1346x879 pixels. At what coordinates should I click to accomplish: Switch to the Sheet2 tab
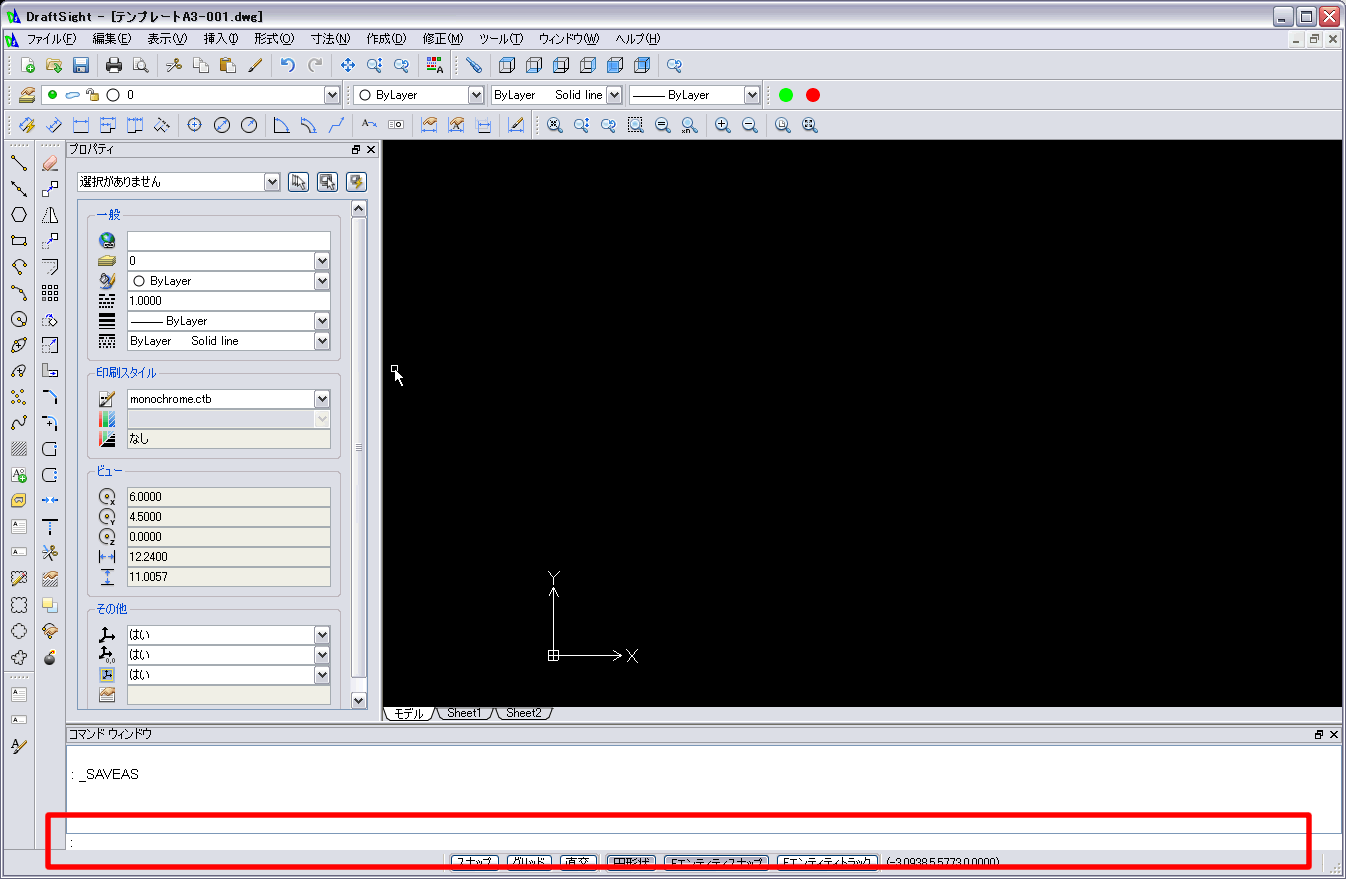tap(523, 713)
